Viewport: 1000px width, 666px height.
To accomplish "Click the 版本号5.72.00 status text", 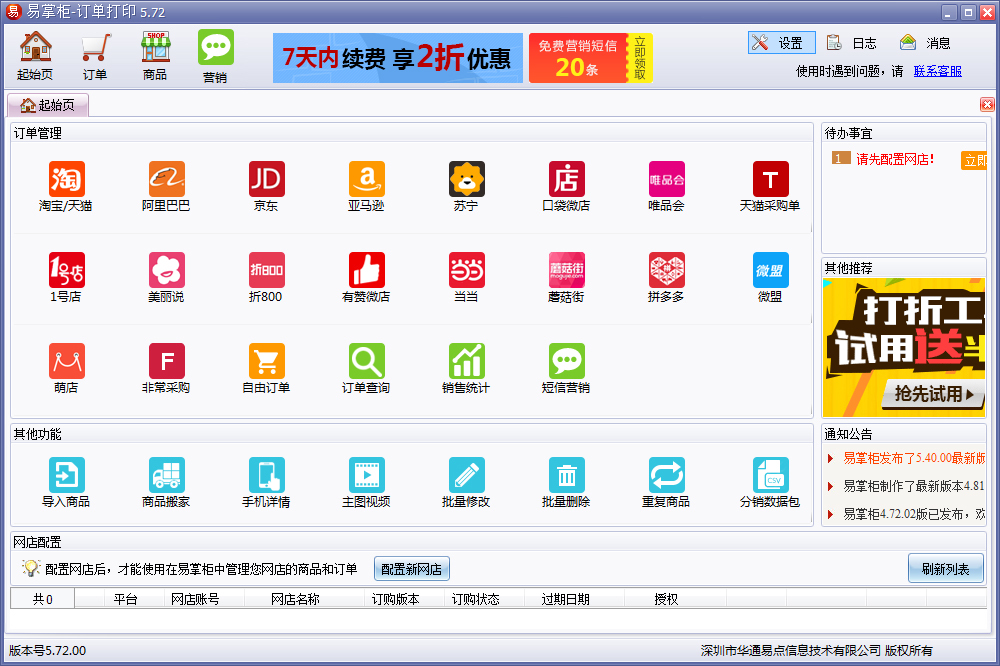I will (47, 651).
